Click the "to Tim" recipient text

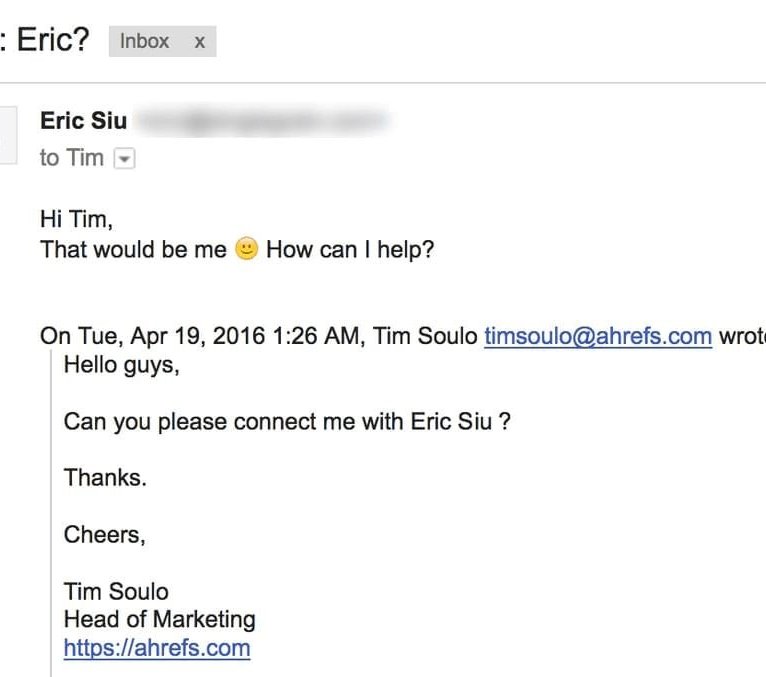coord(71,158)
